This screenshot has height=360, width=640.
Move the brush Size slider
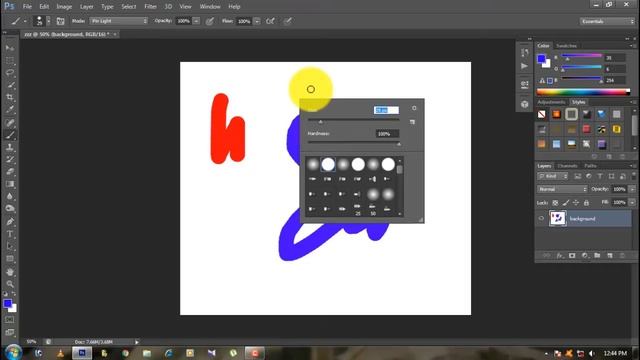(x=320, y=122)
